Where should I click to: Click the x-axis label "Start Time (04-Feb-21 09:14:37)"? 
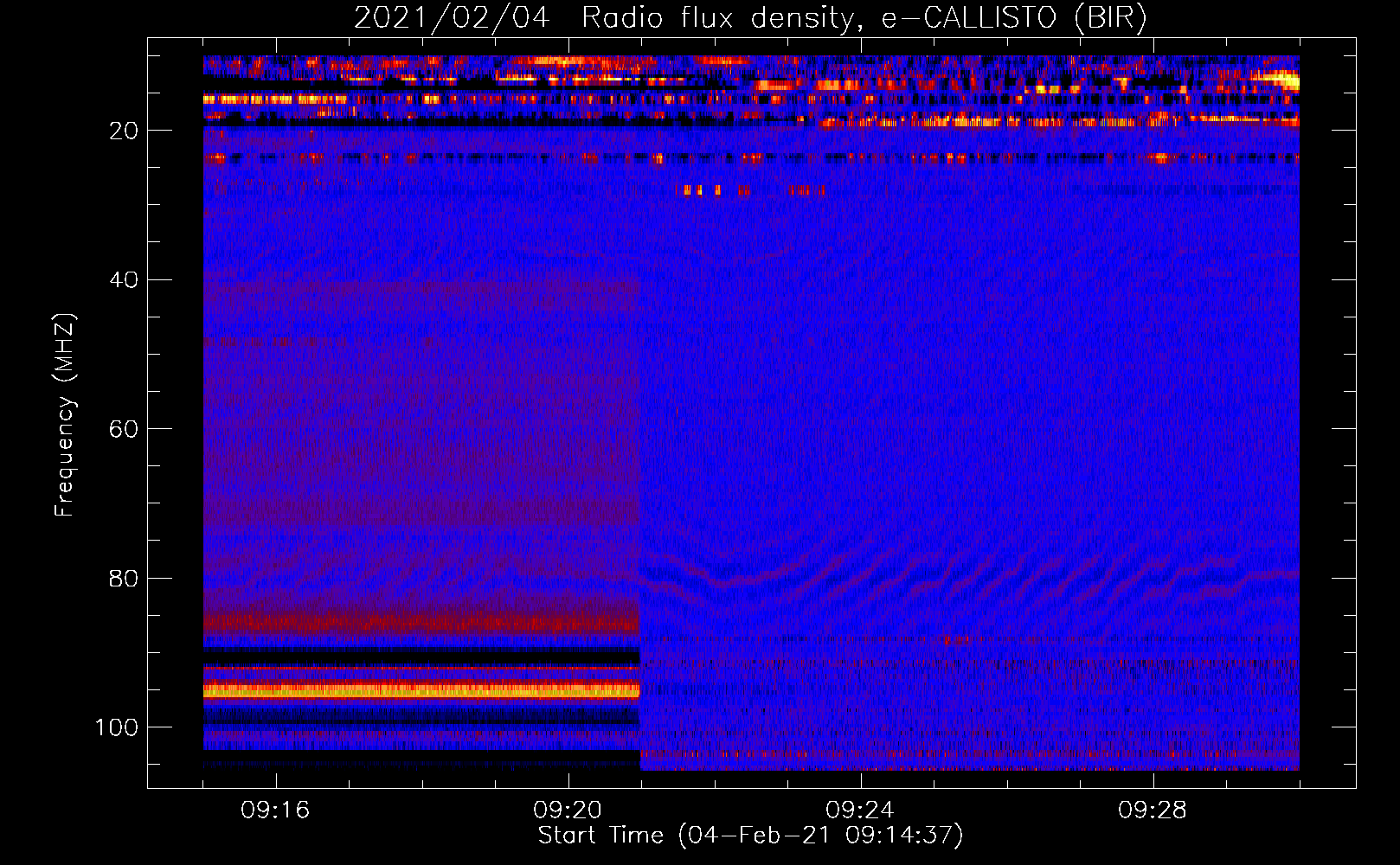click(750, 836)
